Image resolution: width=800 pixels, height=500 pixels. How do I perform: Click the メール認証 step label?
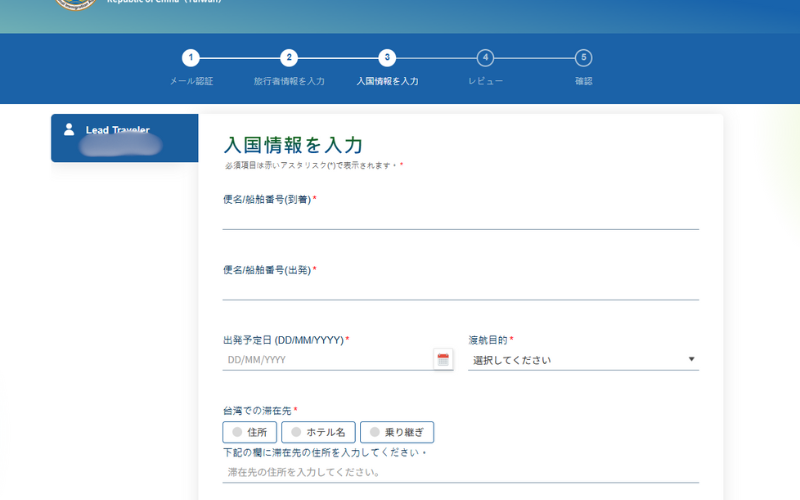tap(191, 81)
